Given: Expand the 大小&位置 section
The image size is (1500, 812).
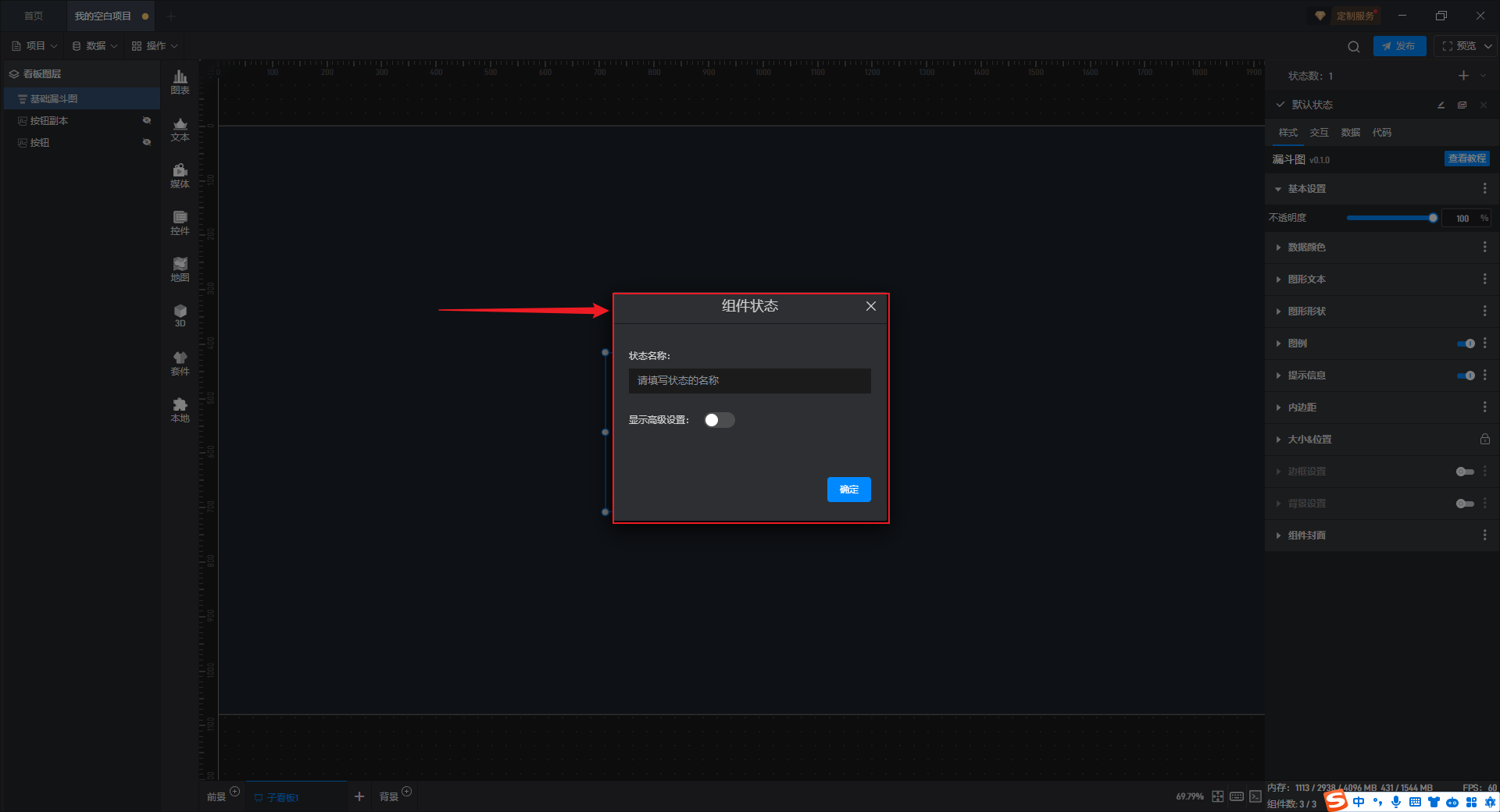Looking at the screenshot, I should (1278, 440).
